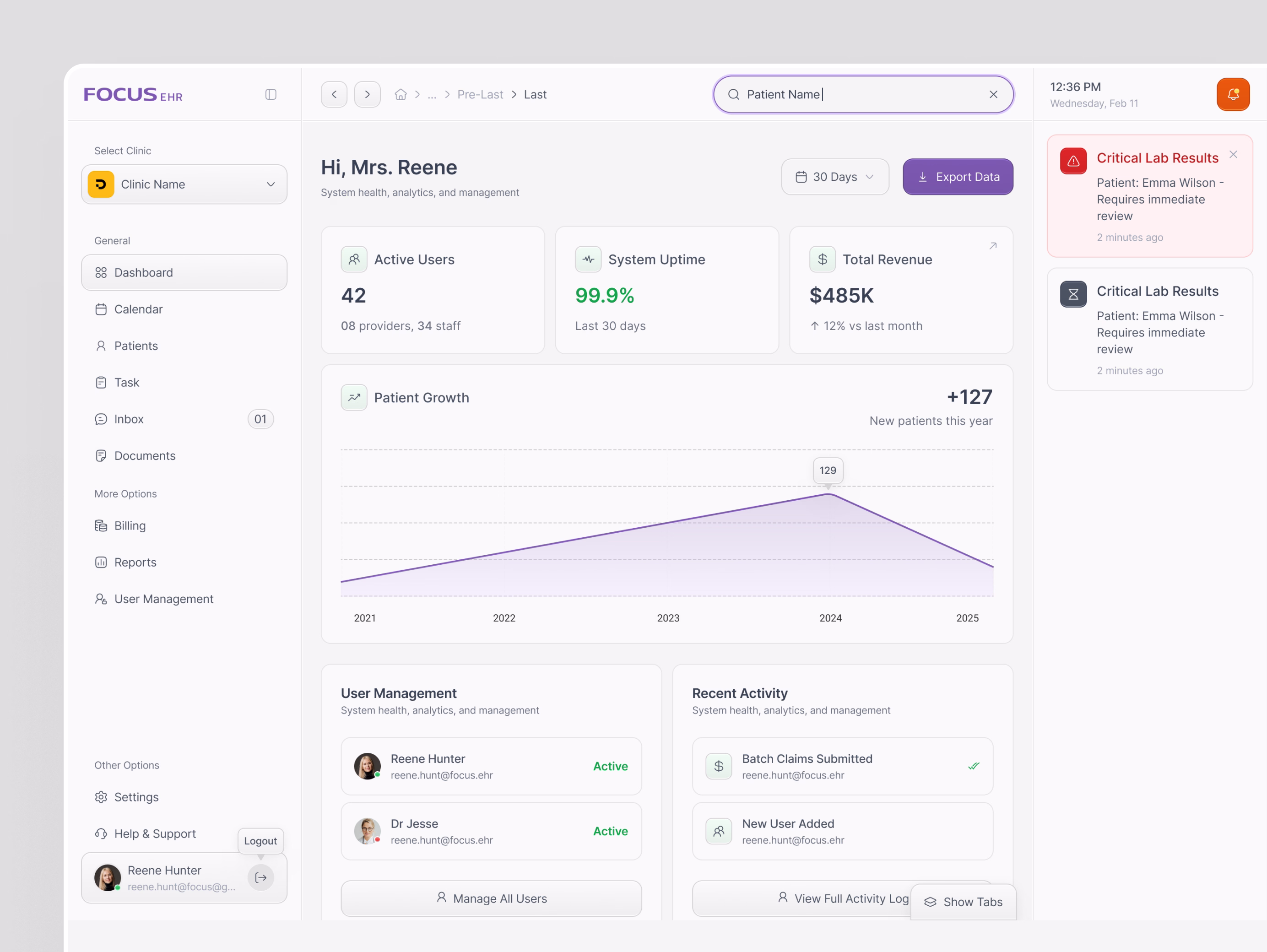Focus the Patient Name search field
The height and width of the screenshot is (952, 1267).
click(x=863, y=94)
